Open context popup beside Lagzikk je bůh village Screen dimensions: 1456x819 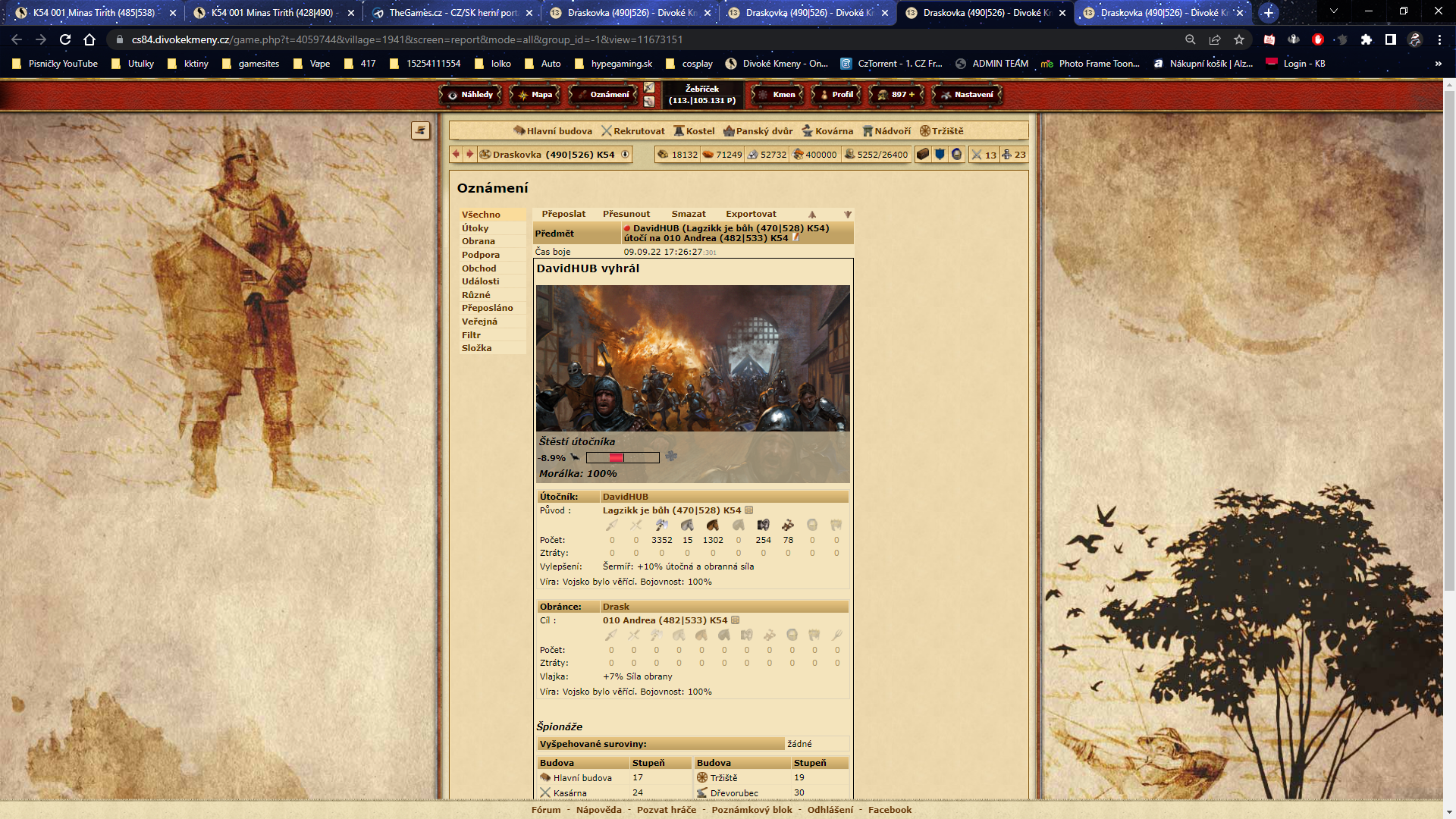click(748, 510)
